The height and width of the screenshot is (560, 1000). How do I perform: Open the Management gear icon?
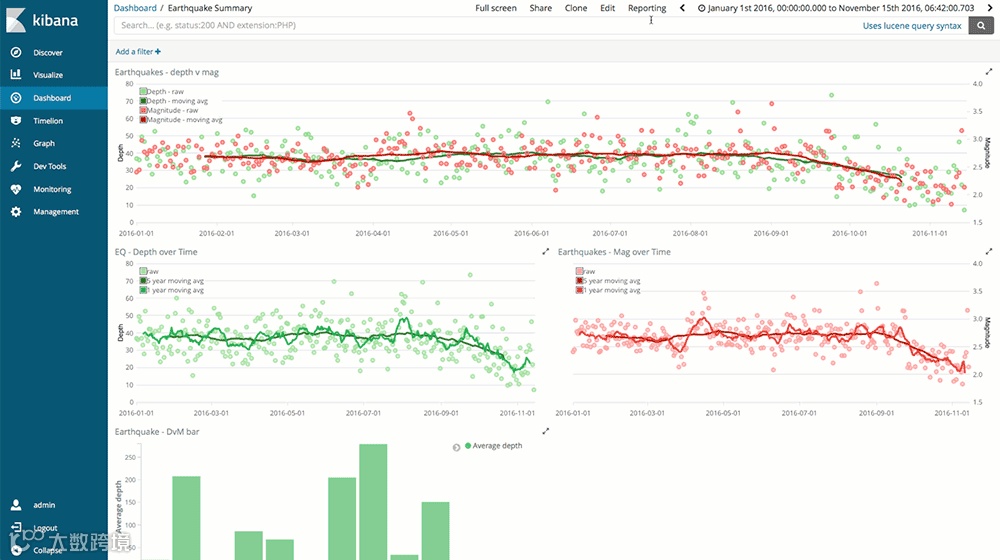tap(16, 212)
